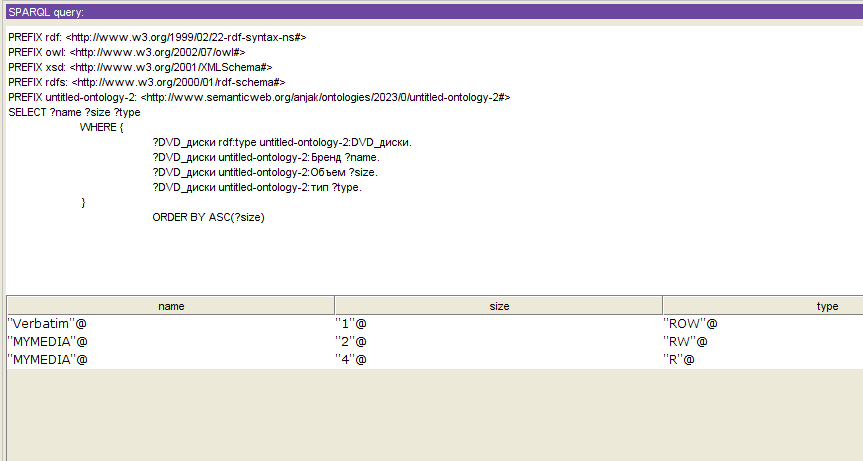
Task: Click the Объем ?size triple line
Action: pyautogui.click(x=265, y=172)
